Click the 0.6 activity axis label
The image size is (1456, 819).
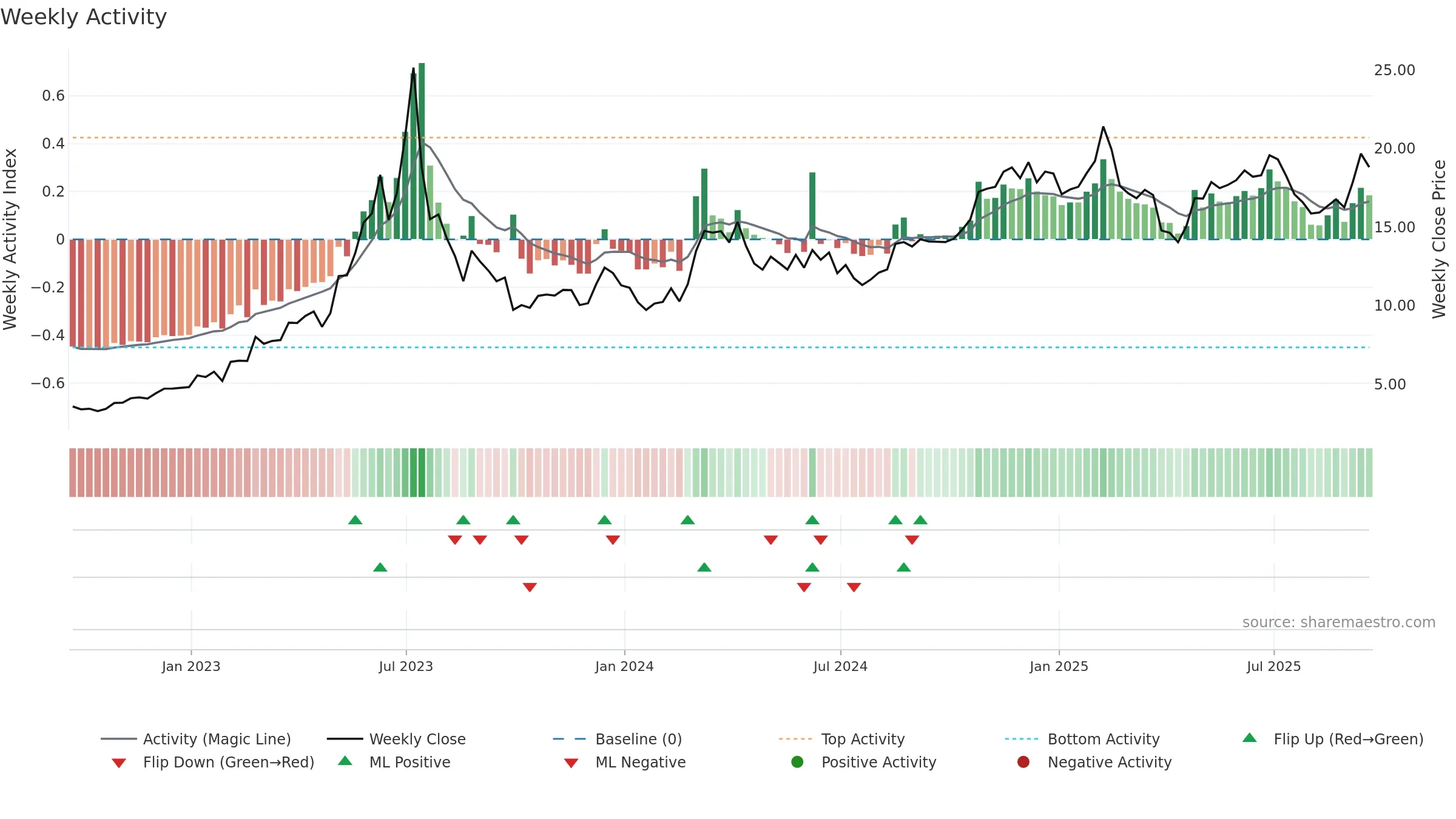(53, 96)
